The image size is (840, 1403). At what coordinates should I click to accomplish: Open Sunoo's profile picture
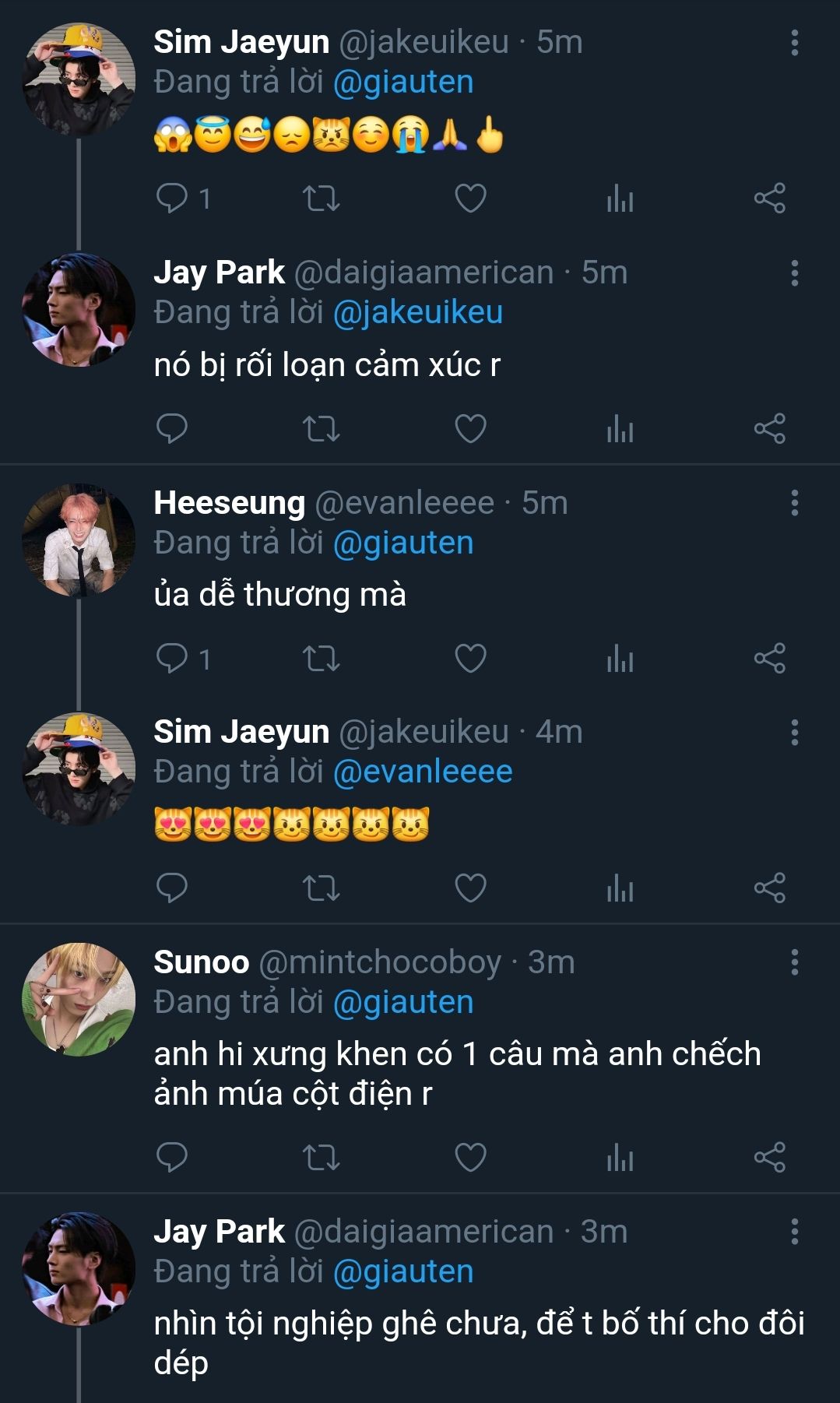coord(79,1000)
